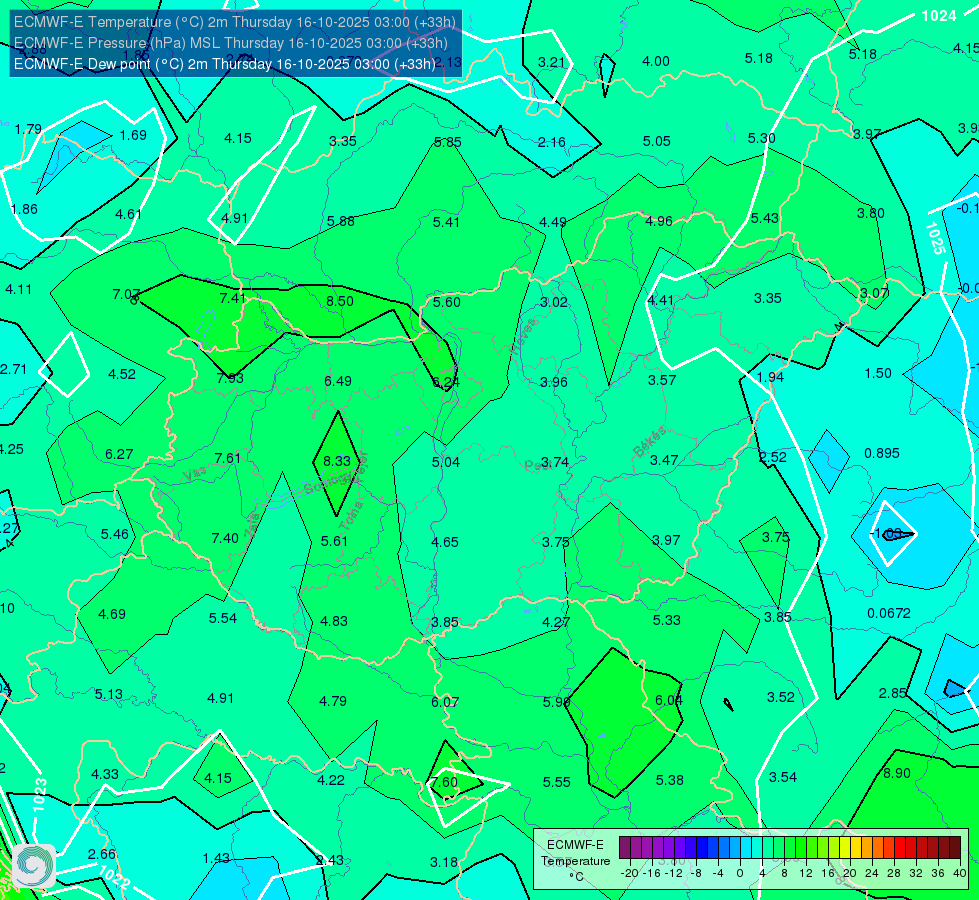Click the 7.60 value in the triangular contour
Image resolution: width=979 pixels, height=900 pixels.
click(445, 782)
